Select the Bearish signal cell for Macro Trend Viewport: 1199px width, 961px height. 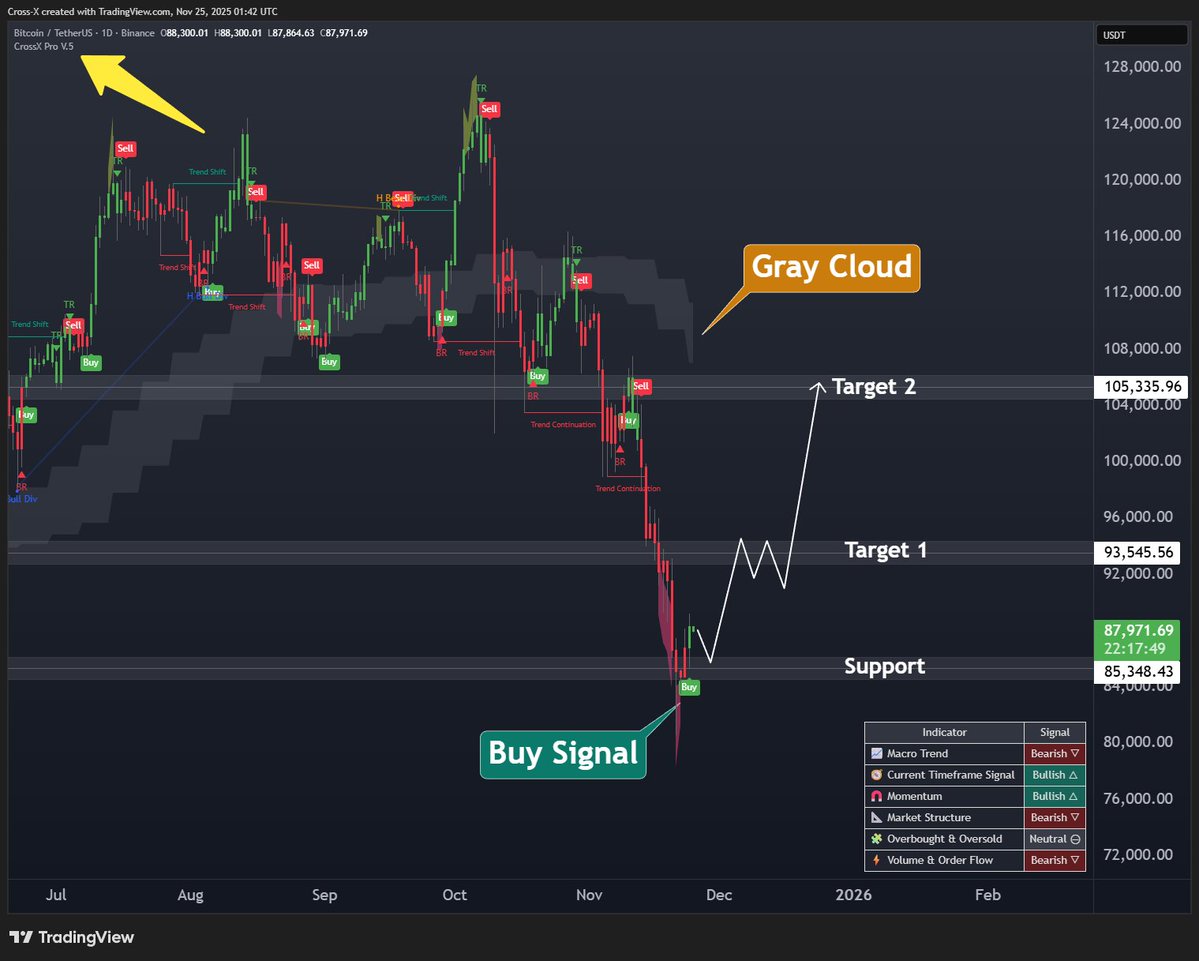coord(1054,754)
